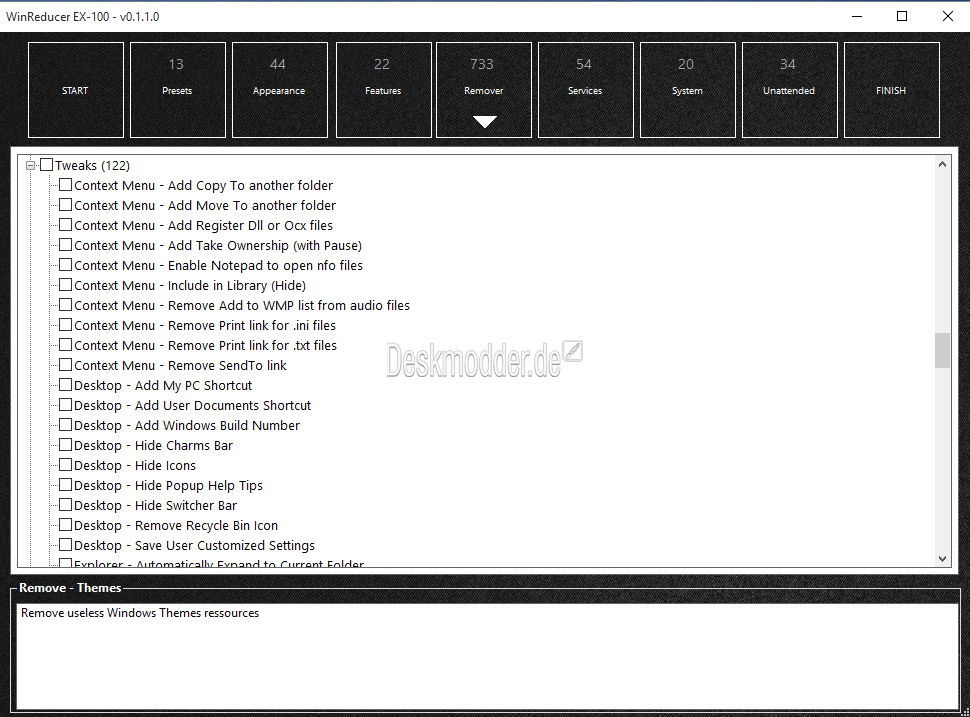Check Include in Library (Hide) checkbox

[66, 285]
